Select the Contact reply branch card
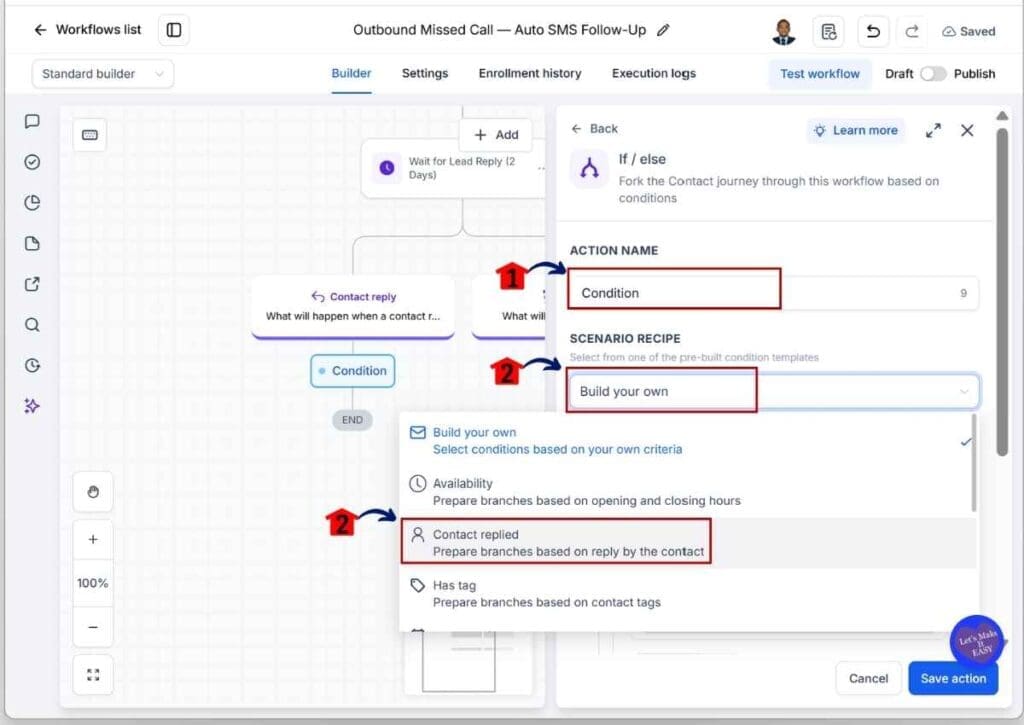This screenshot has height=725, width=1024. pyautogui.click(x=353, y=306)
